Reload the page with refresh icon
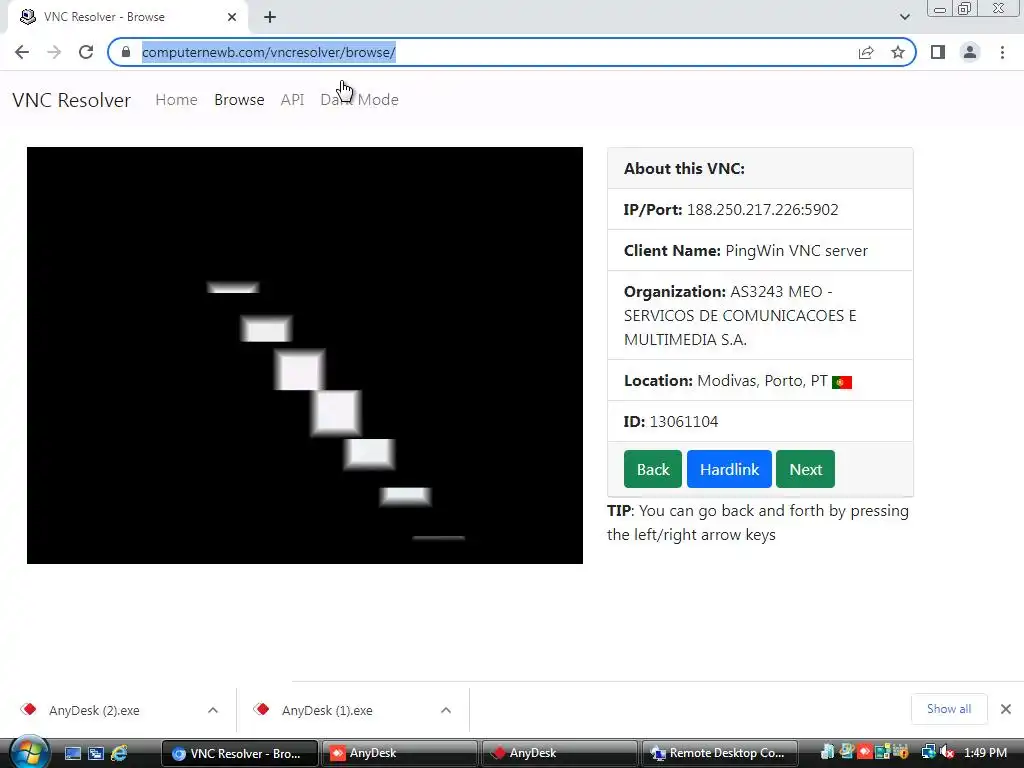 pyautogui.click(x=86, y=52)
